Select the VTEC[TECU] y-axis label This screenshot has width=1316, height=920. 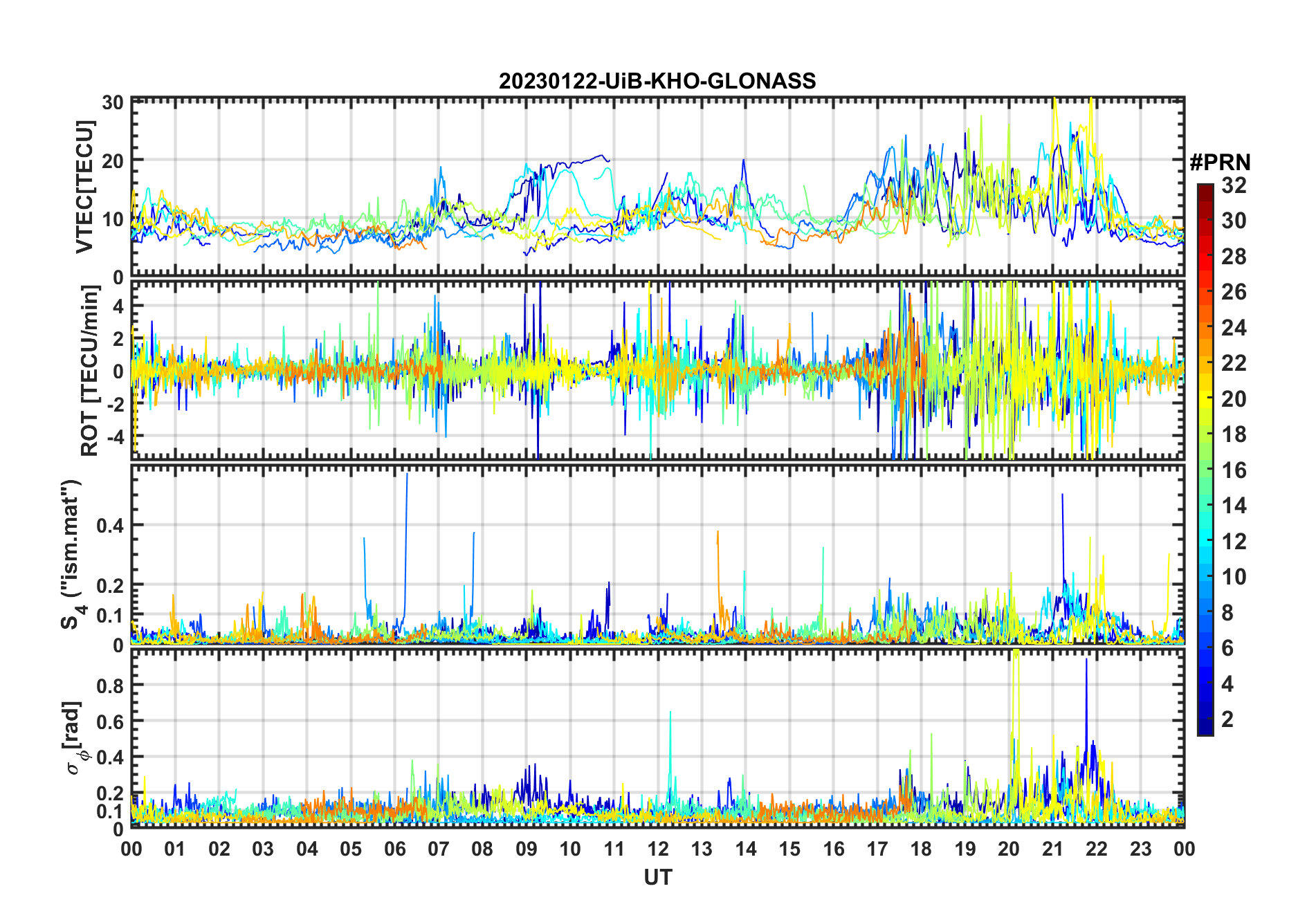click(x=84, y=187)
